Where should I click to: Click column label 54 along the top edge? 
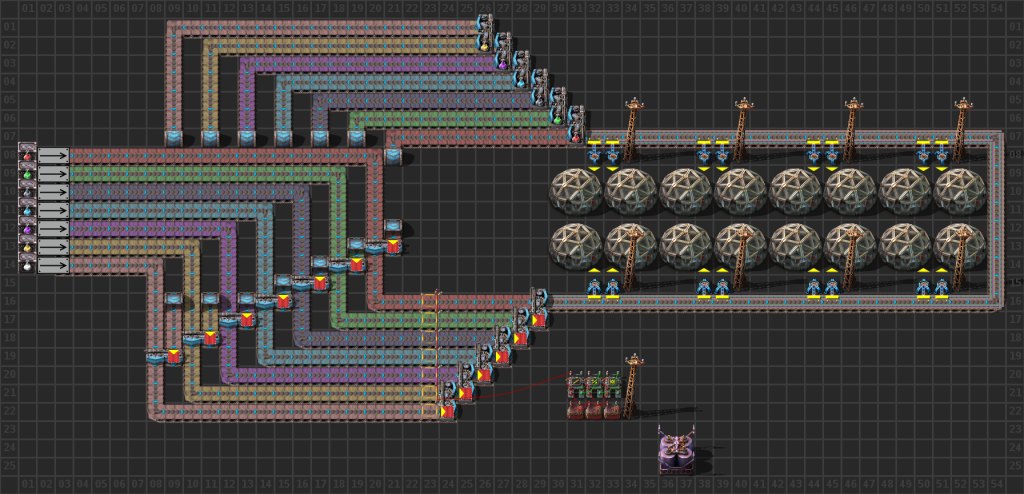997,9
